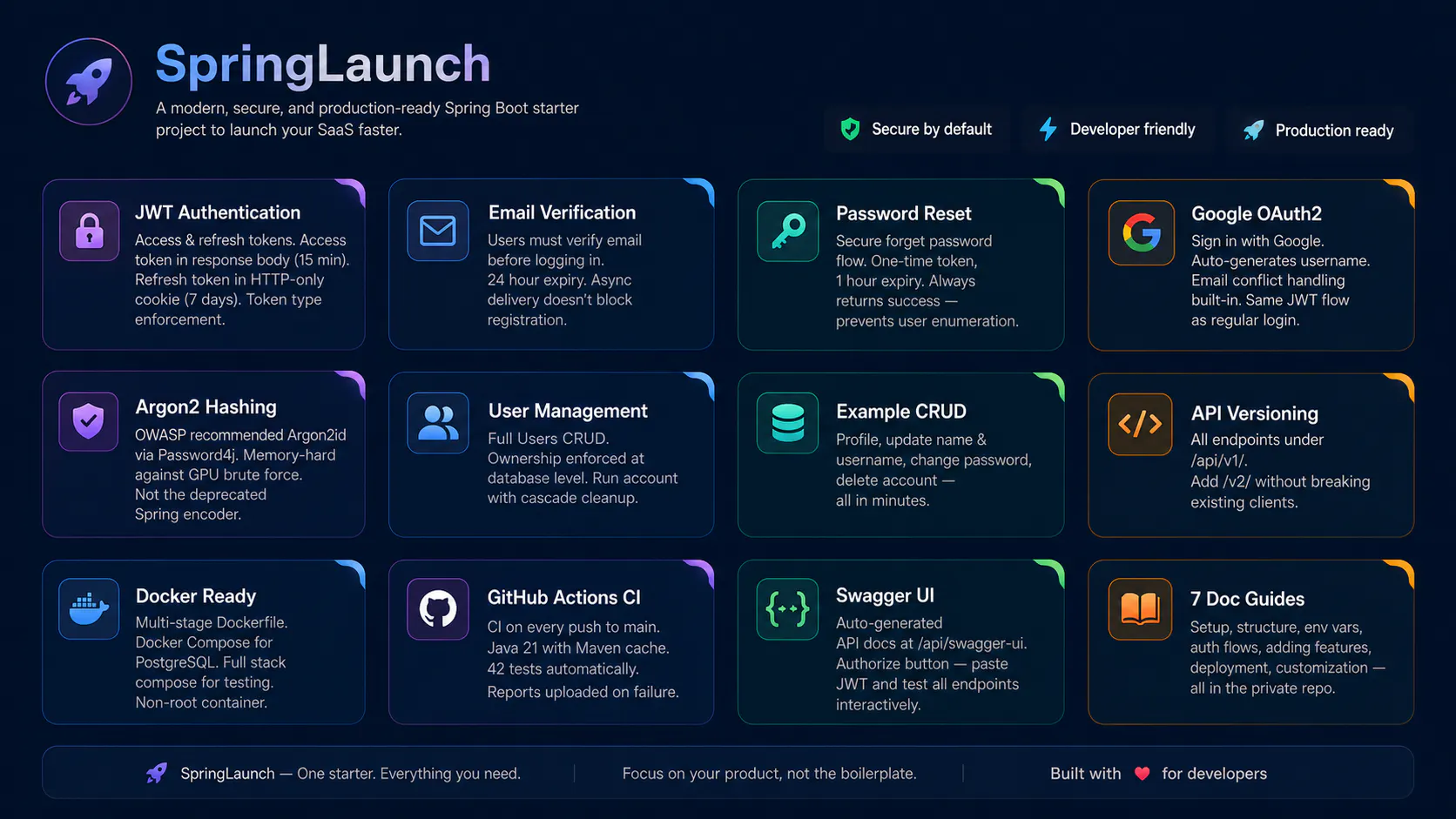Click the SpringLaunch title heading
Viewport: 1456px width, 819px height.
(x=323, y=64)
